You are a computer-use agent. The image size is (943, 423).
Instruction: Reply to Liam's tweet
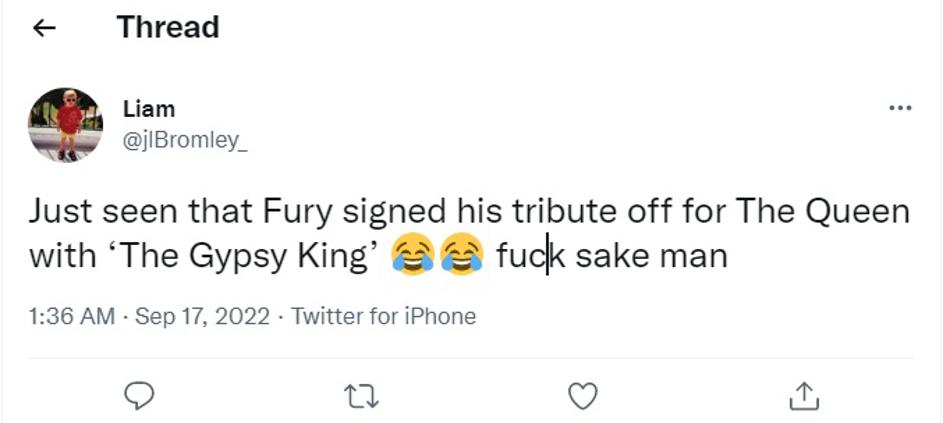coord(137,397)
